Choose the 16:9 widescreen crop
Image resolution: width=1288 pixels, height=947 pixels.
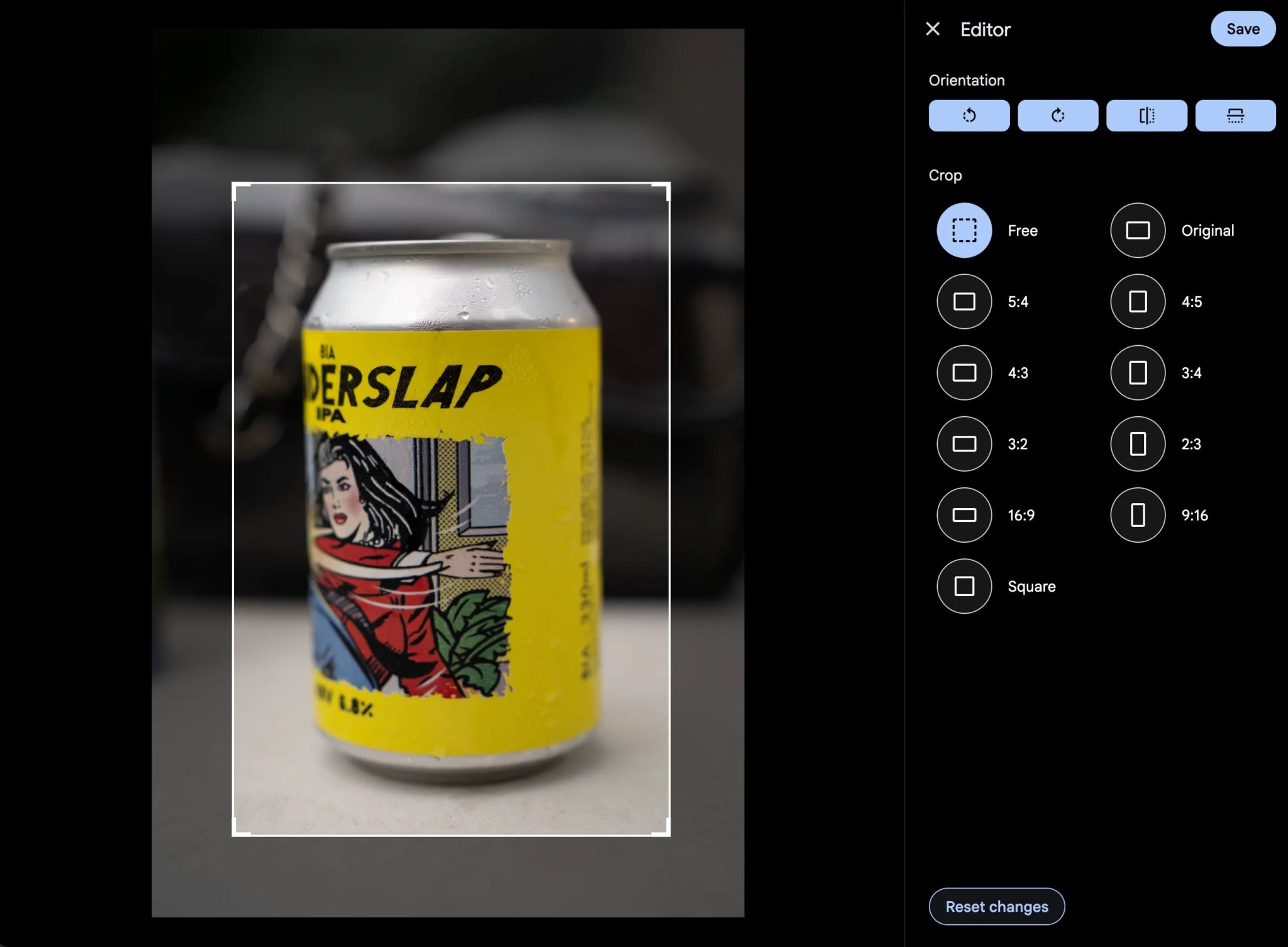963,515
